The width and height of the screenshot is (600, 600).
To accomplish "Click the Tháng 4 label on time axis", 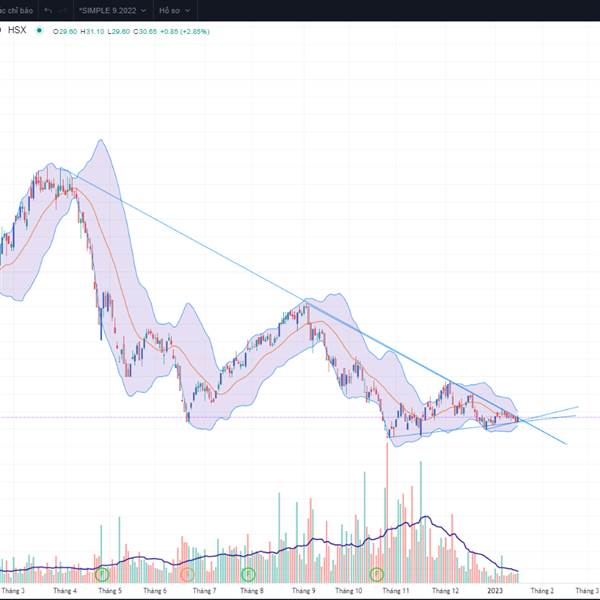I will click(65, 591).
